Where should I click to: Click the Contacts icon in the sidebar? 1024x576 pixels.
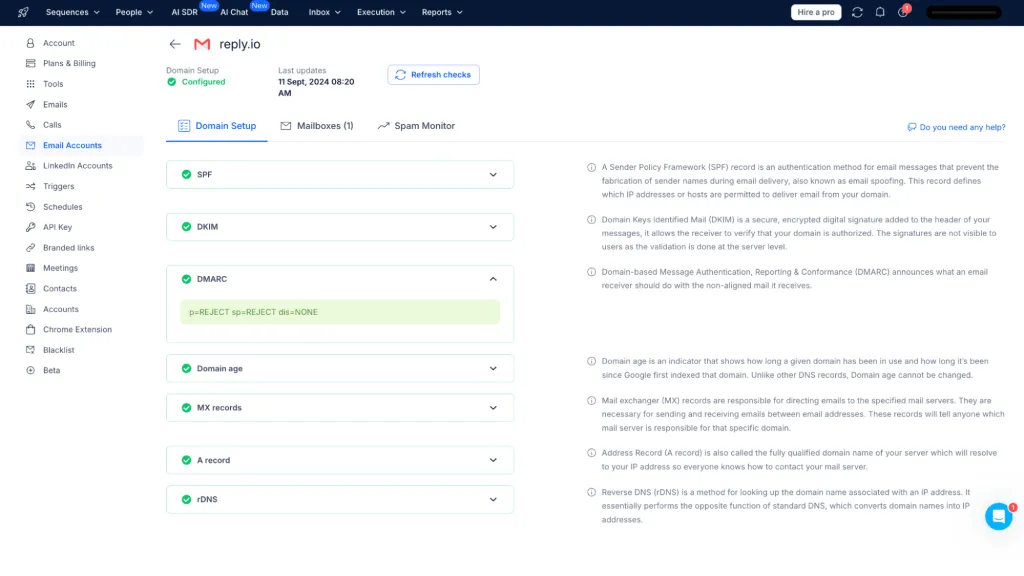pyautogui.click(x=30, y=289)
